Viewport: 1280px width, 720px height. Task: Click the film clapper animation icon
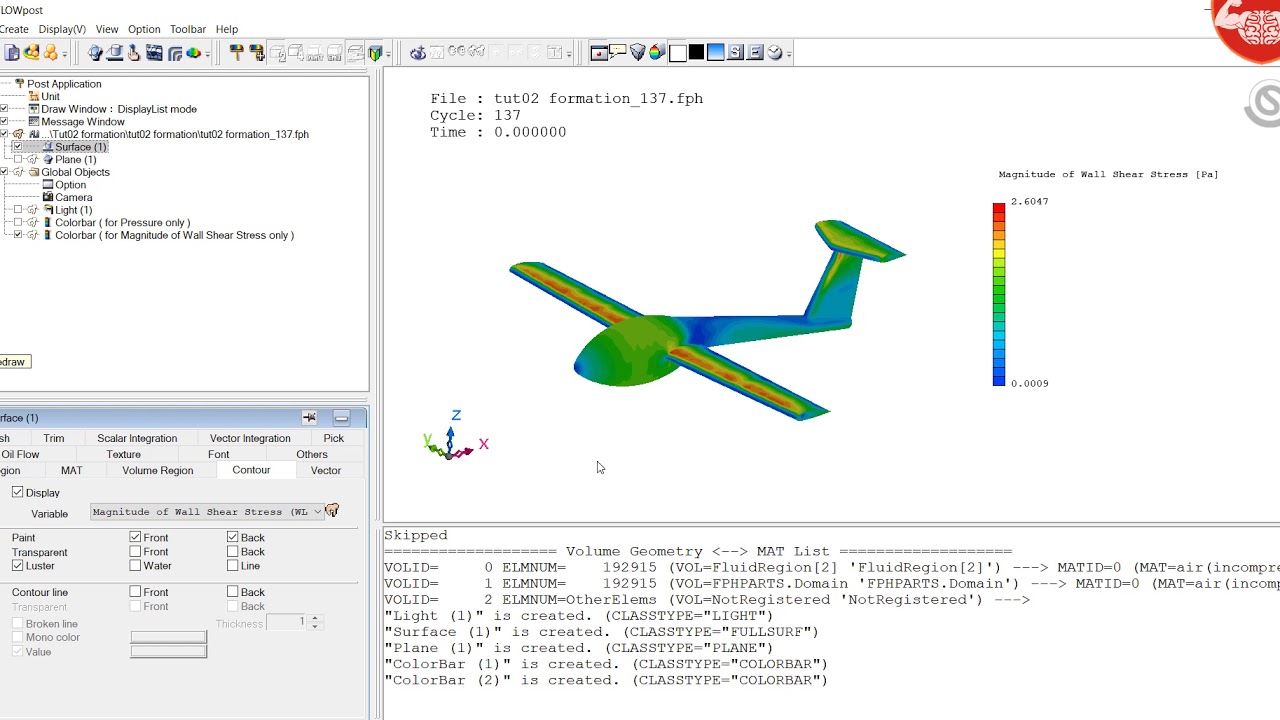point(154,53)
